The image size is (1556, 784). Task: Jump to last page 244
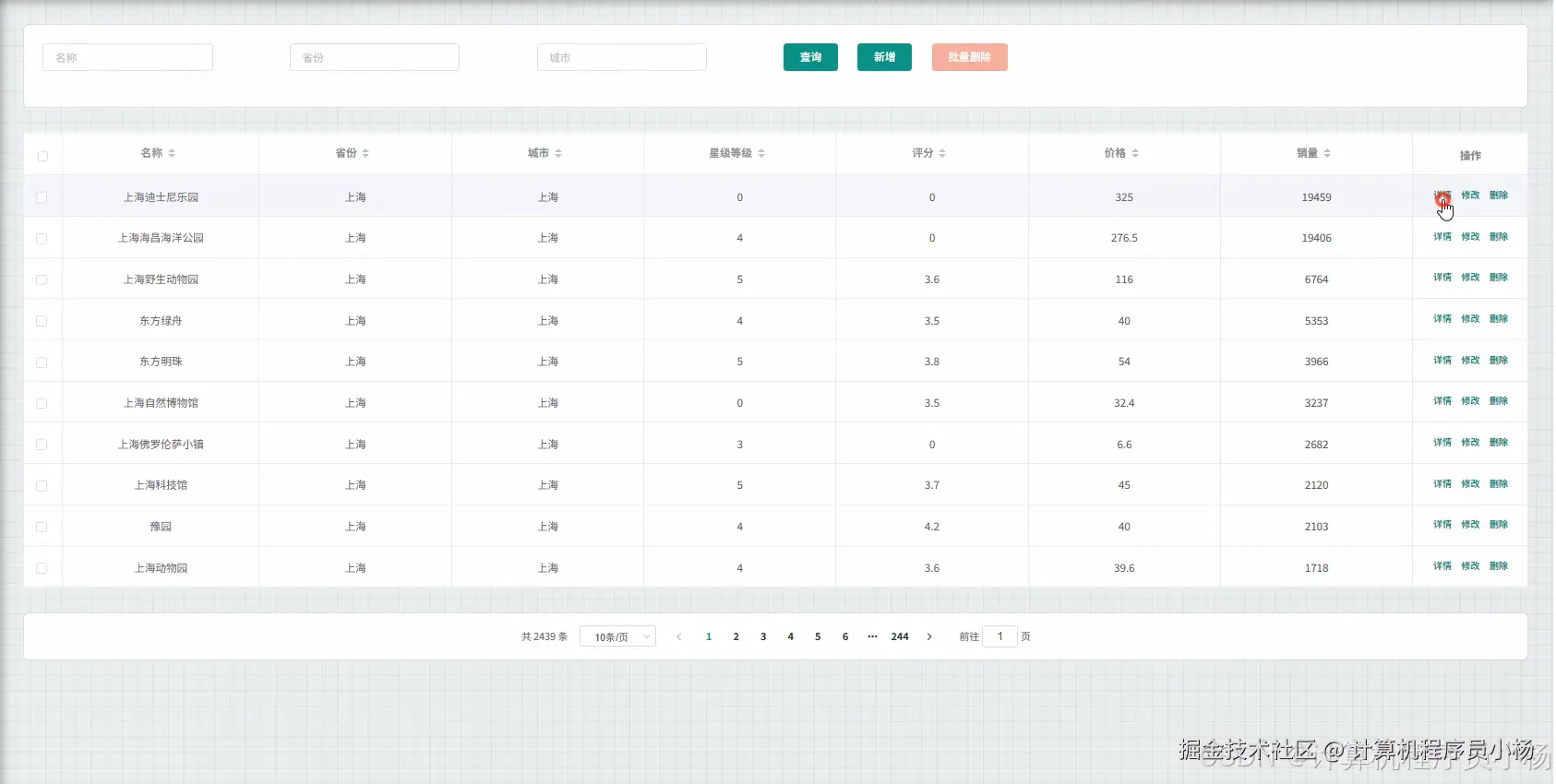[900, 636]
